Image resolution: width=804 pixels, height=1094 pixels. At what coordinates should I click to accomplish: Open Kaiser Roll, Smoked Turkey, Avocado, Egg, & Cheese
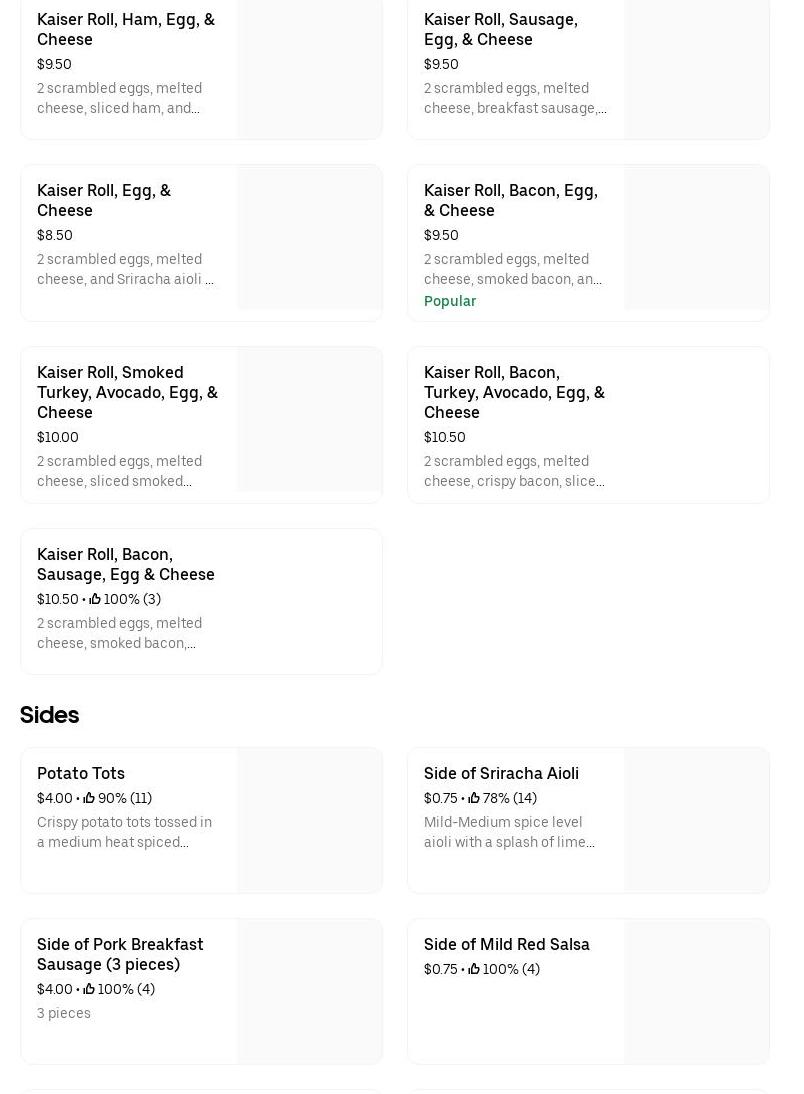[127, 392]
